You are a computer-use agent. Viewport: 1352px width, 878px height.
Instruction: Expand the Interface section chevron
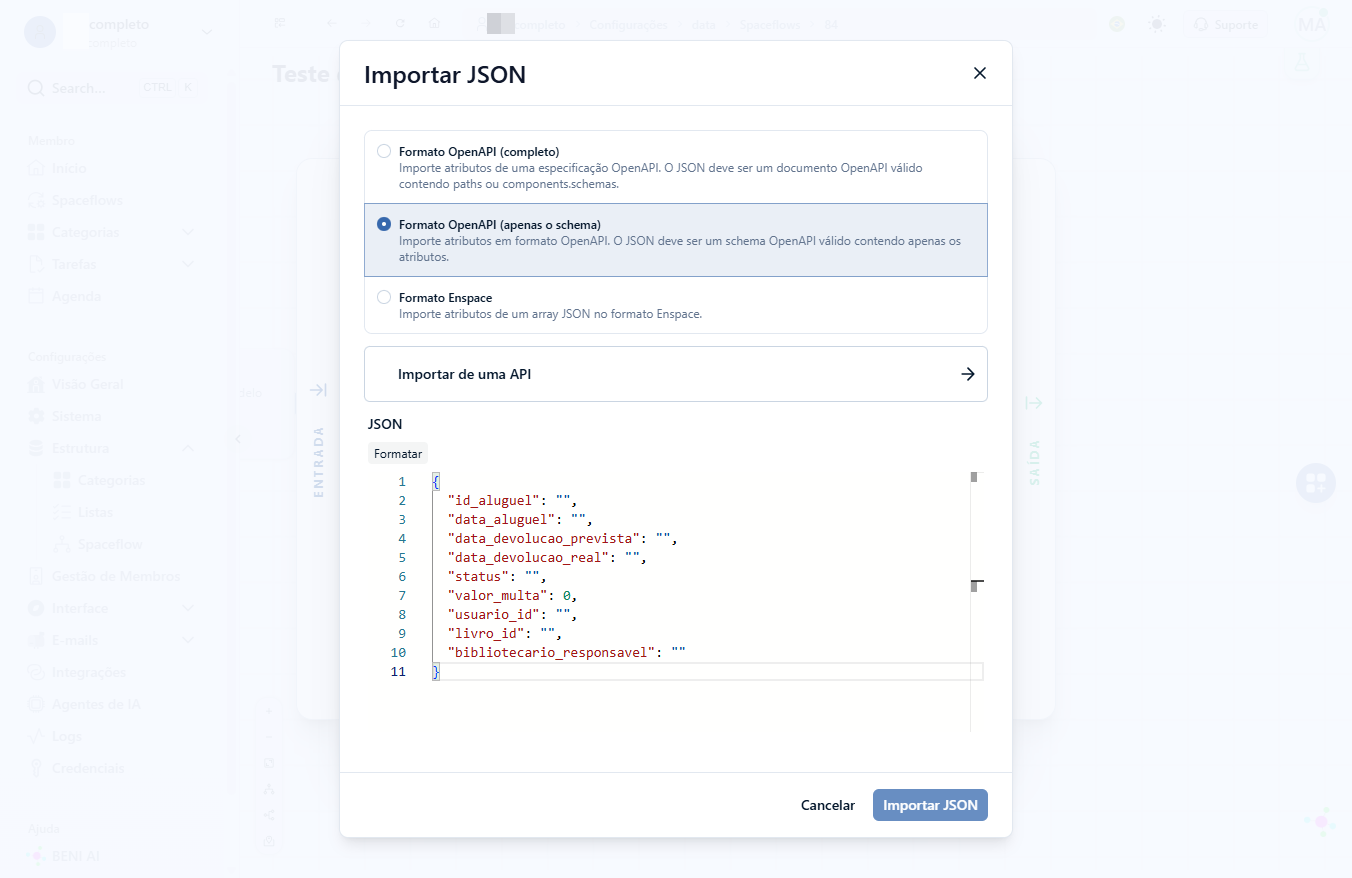188,608
